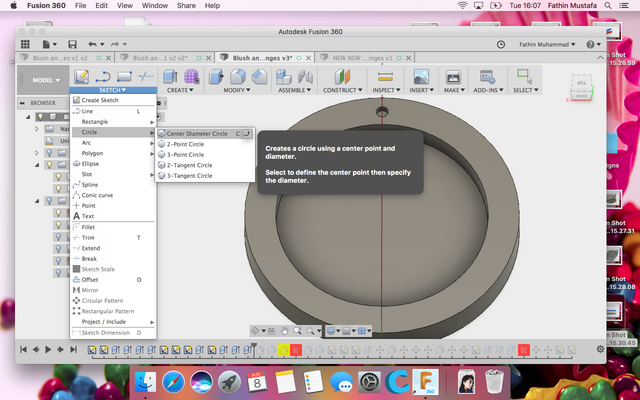Screen dimensions: 640x400
Task: Click the Add-Ins scripts icon
Action: point(487,76)
